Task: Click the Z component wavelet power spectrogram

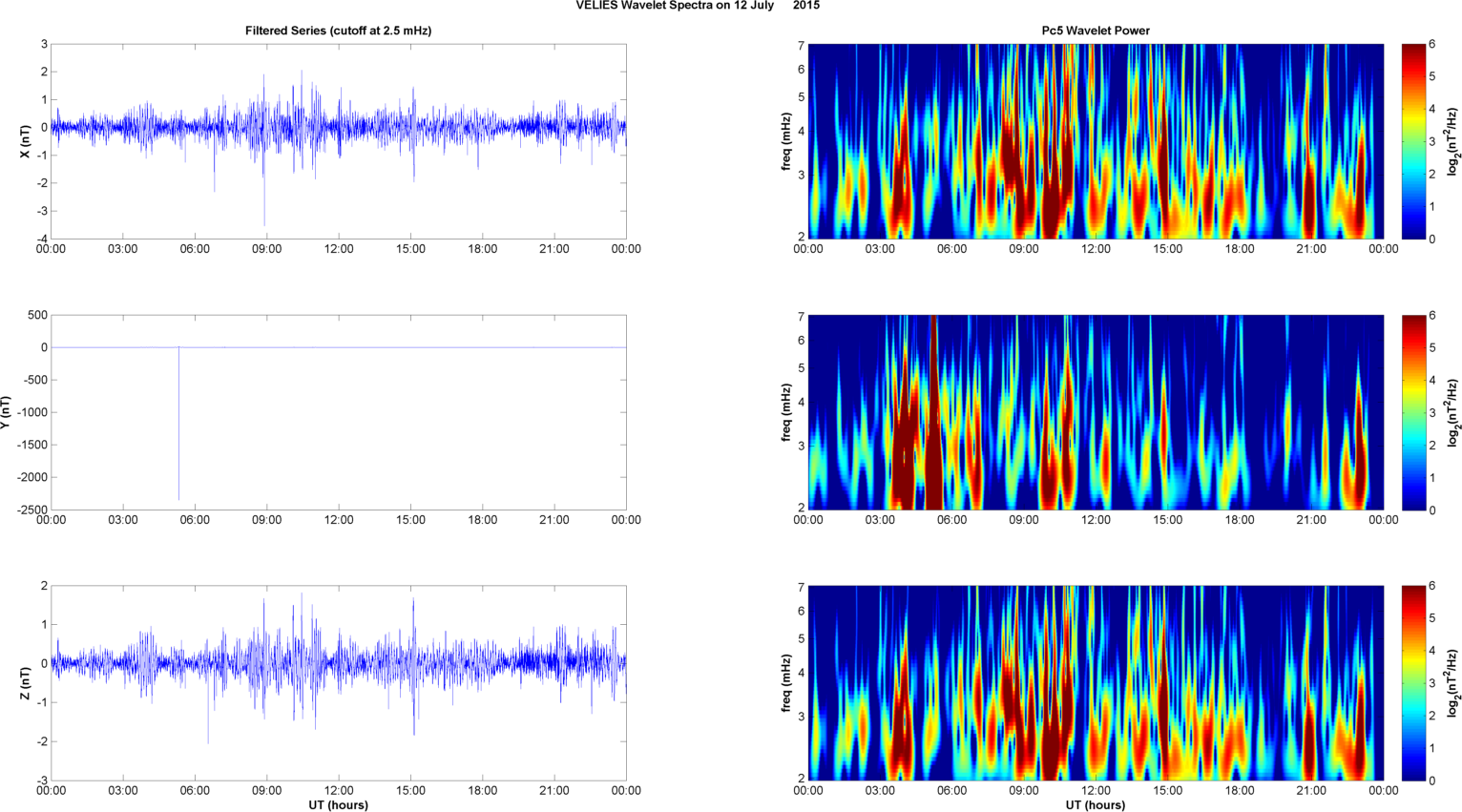Action: coord(1096,683)
